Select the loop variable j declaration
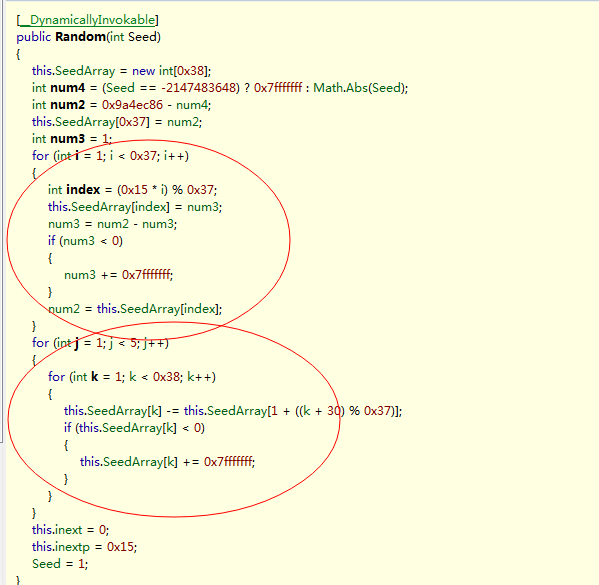 77,343
